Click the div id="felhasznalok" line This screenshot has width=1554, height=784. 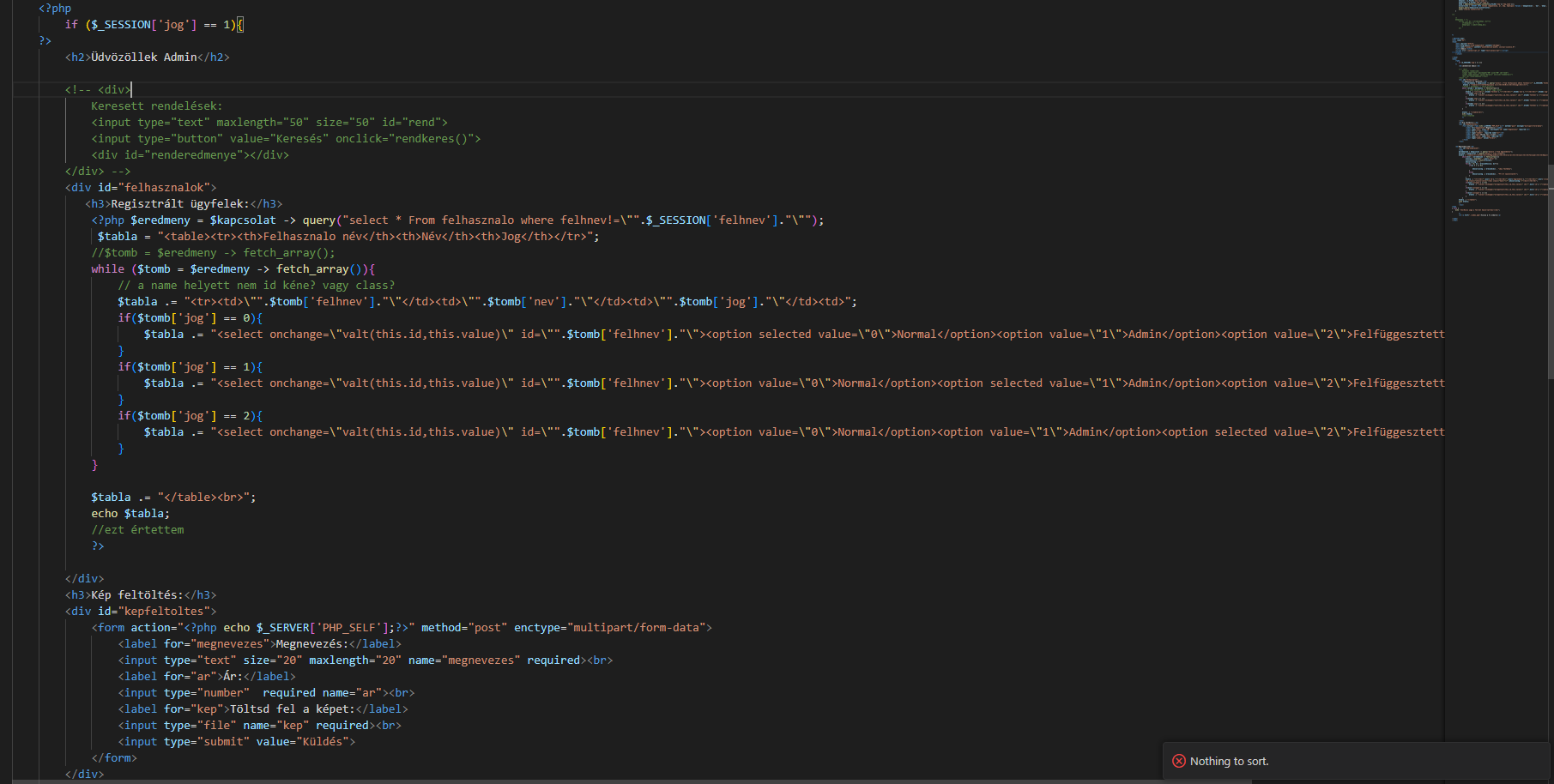(141, 188)
